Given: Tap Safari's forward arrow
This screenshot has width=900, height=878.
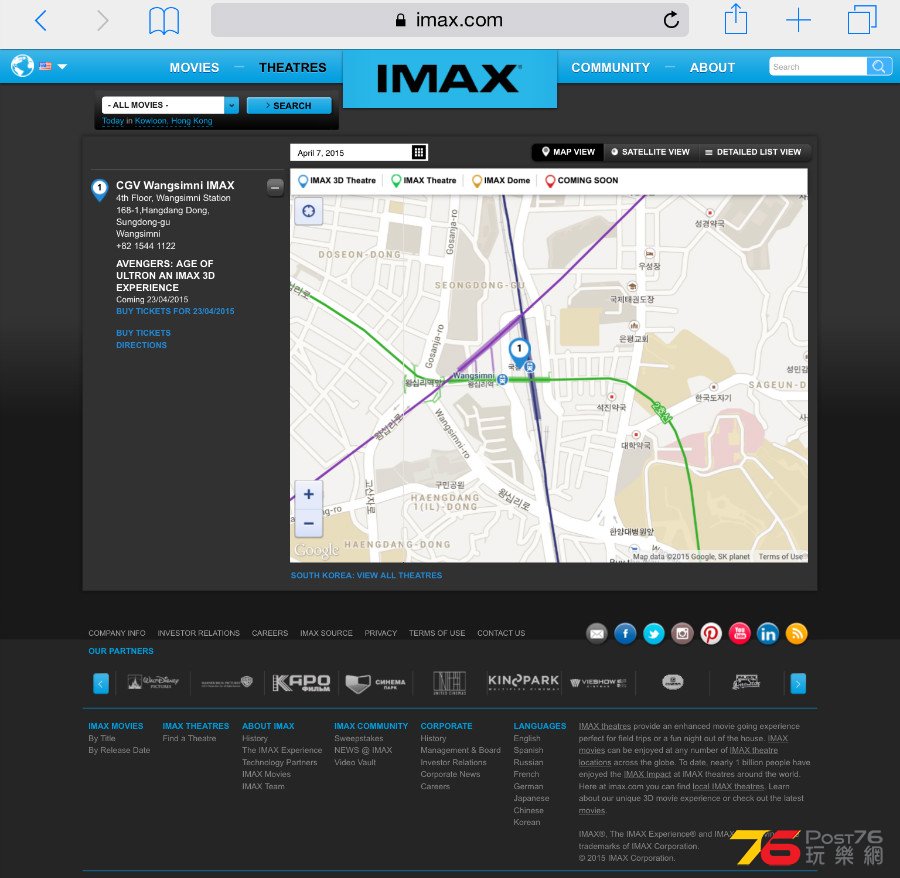Looking at the screenshot, I should 102,21.
